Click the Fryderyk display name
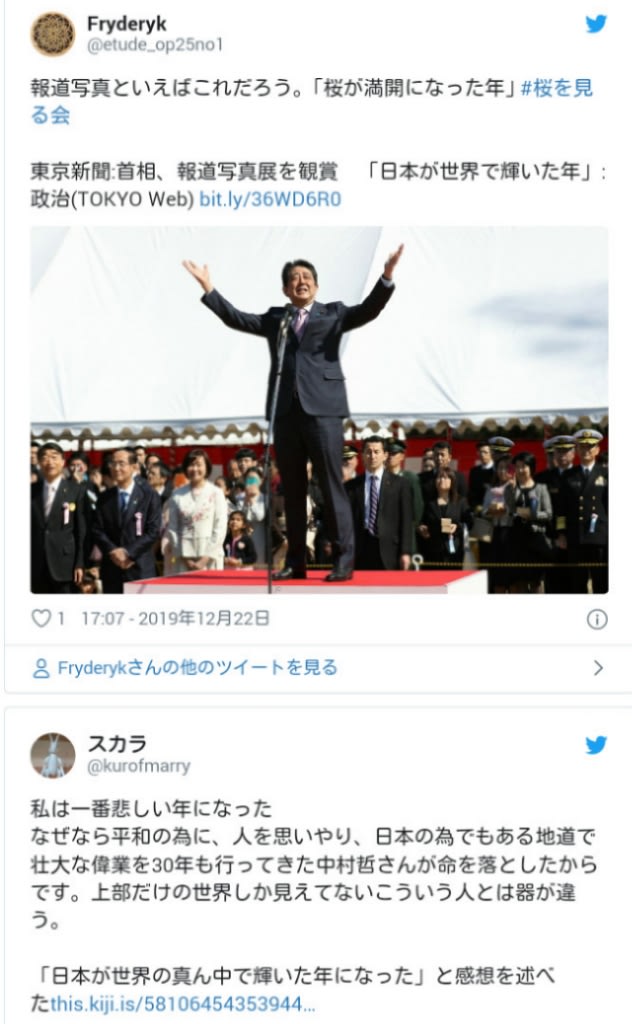This screenshot has height=1024, width=632. coord(127,24)
